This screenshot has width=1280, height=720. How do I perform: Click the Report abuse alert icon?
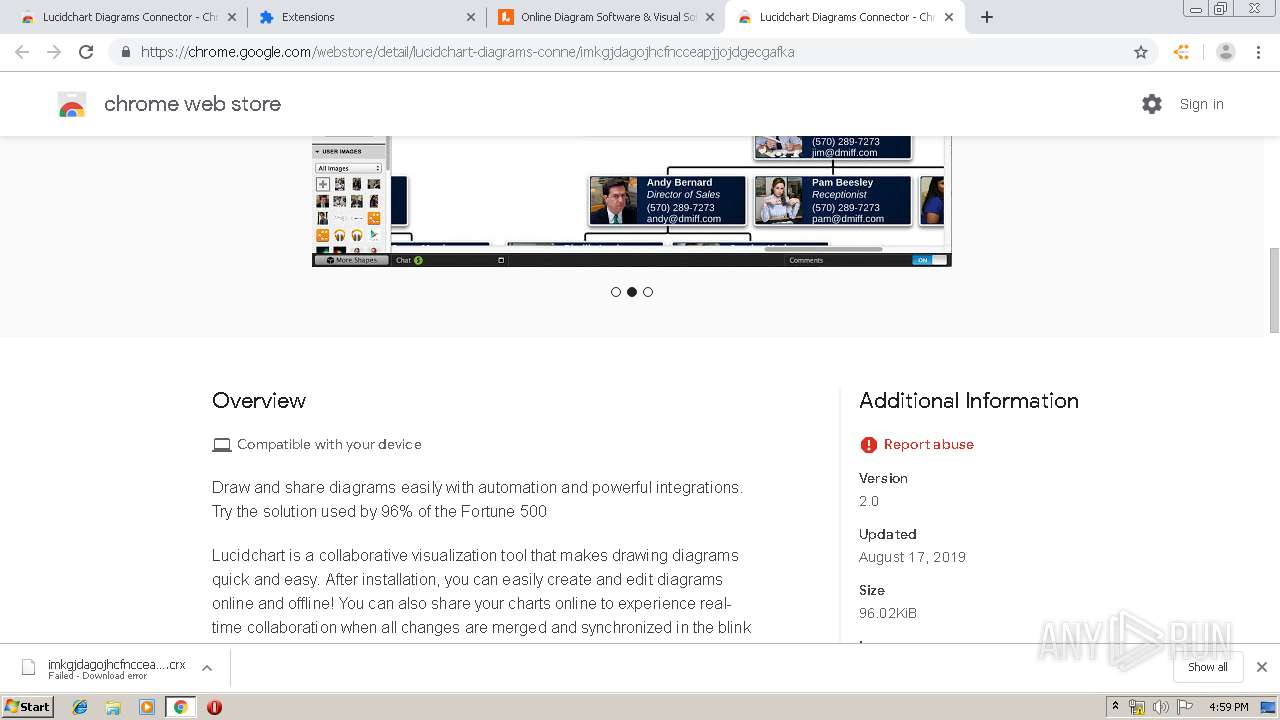pos(868,445)
